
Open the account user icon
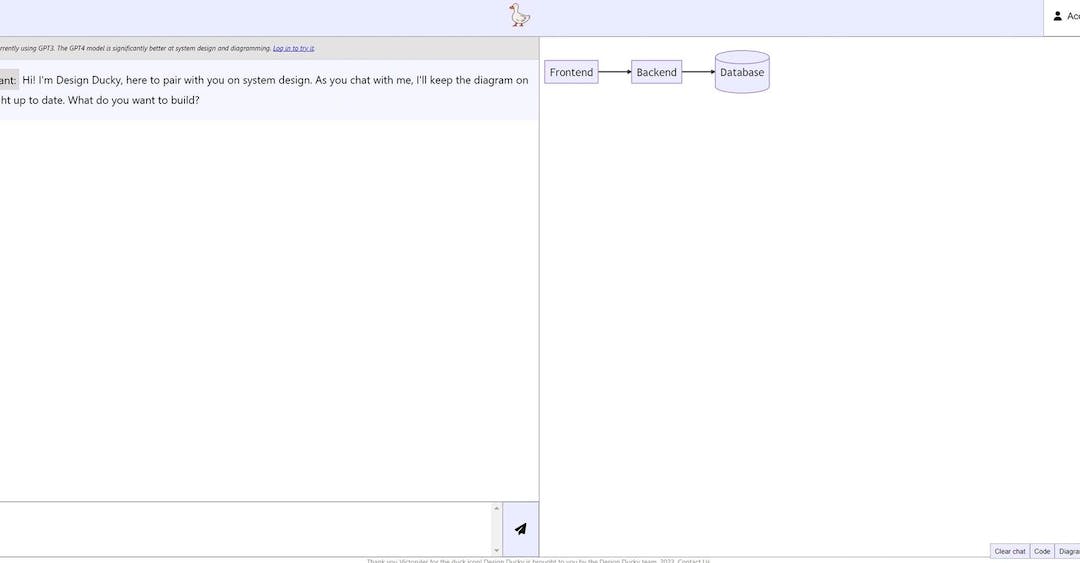1058,16
